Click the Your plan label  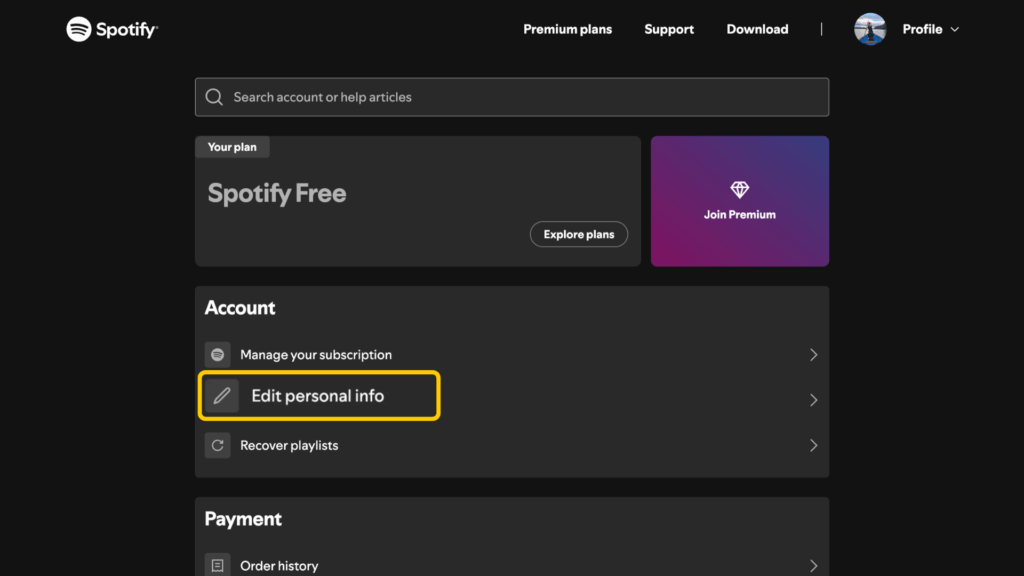(x=232, y=147)
